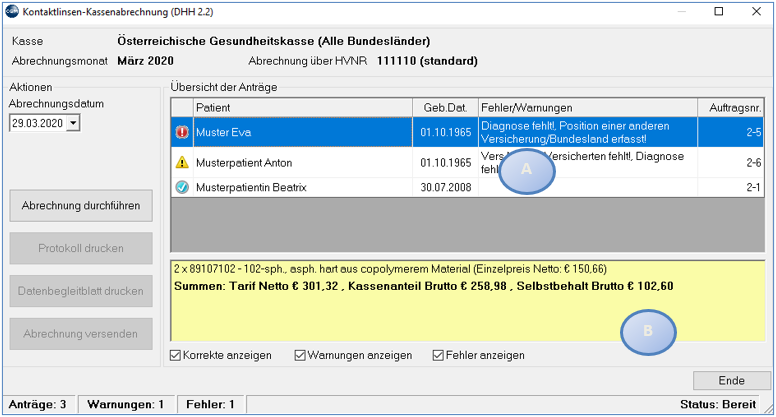Click the Datenbegleitblatt drucken button
776x417 pixels.
point(81,291)
